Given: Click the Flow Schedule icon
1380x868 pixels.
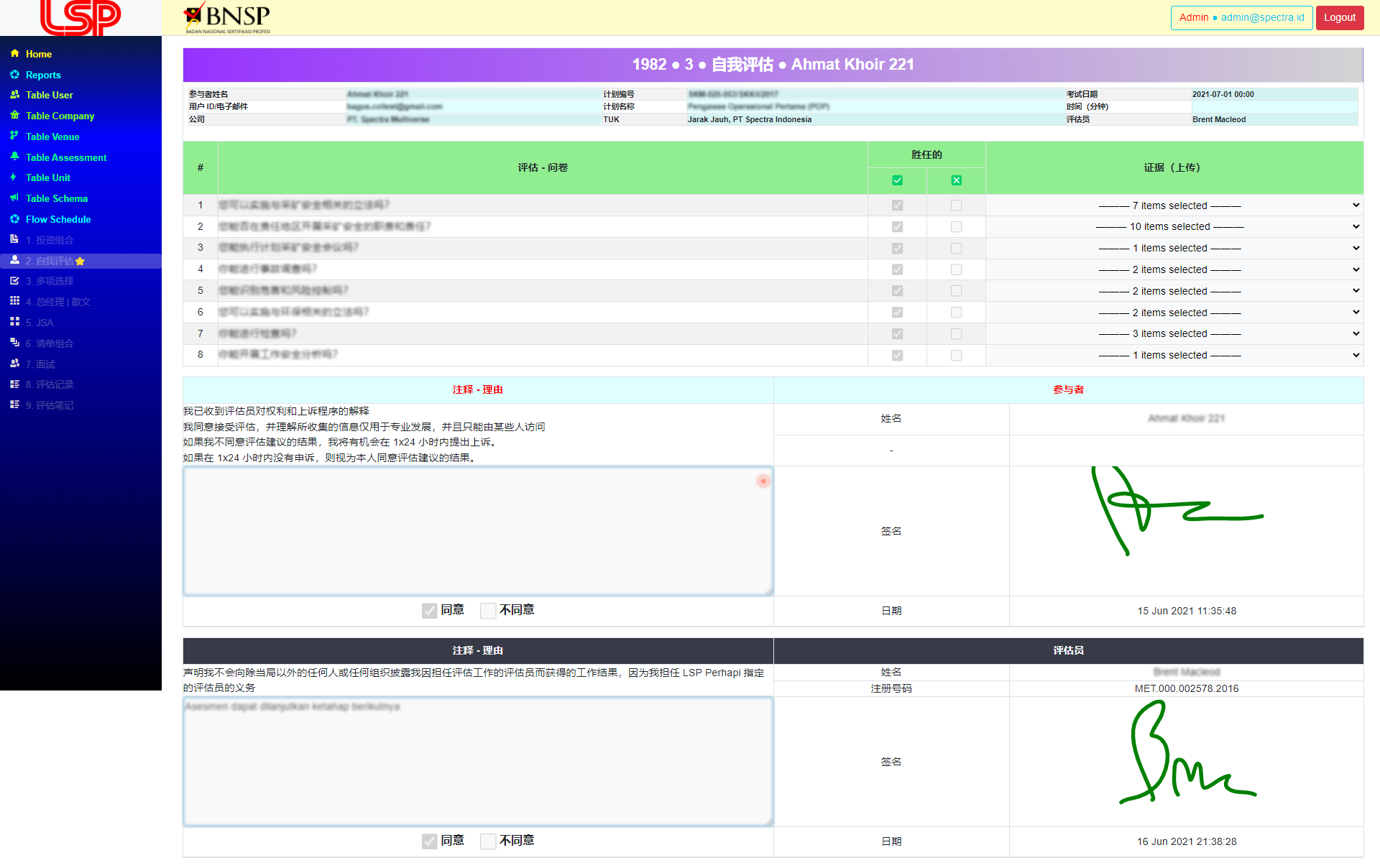Looking at the screenshot, I should click(x=15, y=219).
